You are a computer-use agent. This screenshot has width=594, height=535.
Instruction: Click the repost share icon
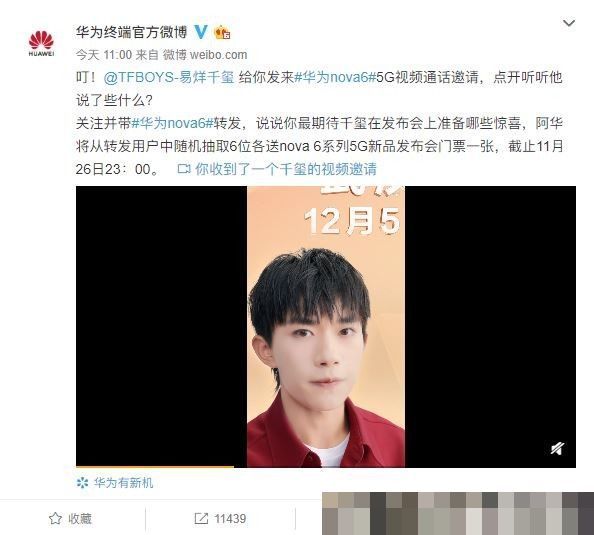click(201, 518)
